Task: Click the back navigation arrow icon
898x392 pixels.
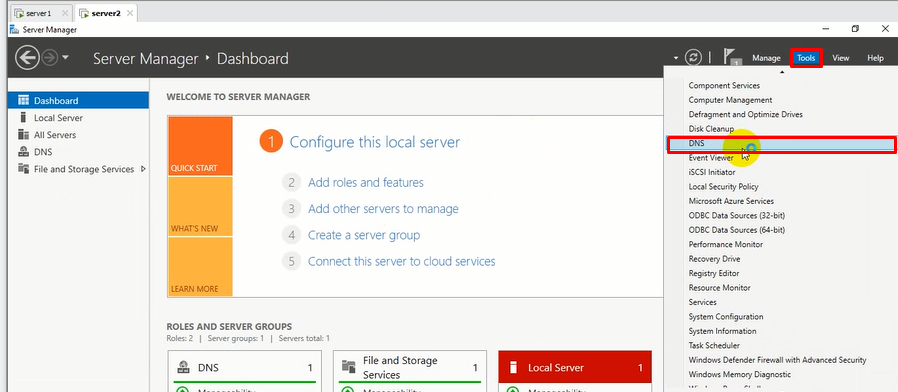Action: click(x=27, y=57)
